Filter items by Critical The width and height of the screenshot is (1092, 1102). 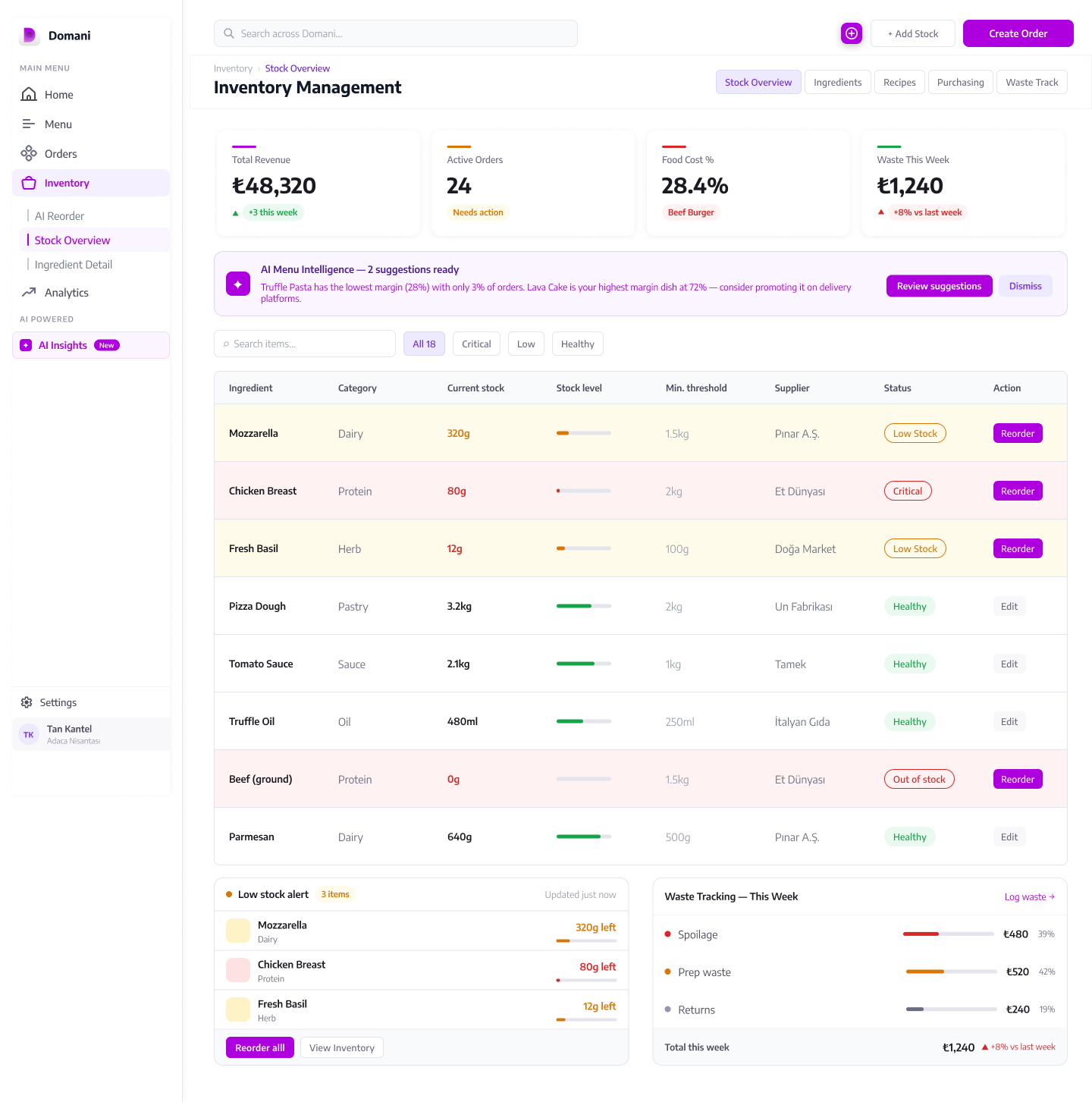(x=476, y=344)
